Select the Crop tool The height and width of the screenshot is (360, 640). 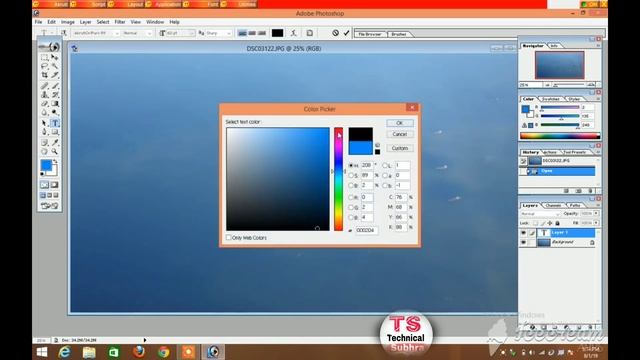coord(44,75)
